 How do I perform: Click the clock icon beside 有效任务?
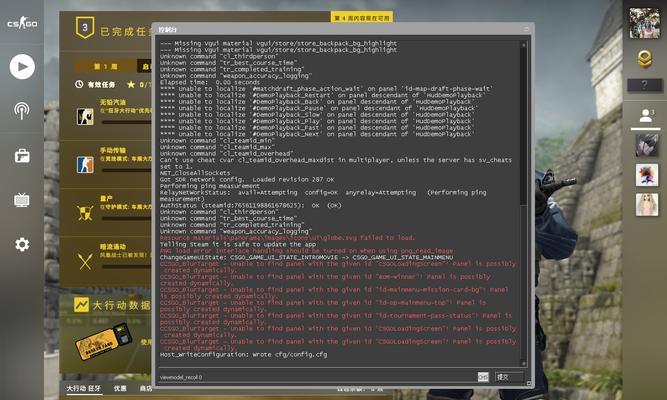tap(79, 84)
